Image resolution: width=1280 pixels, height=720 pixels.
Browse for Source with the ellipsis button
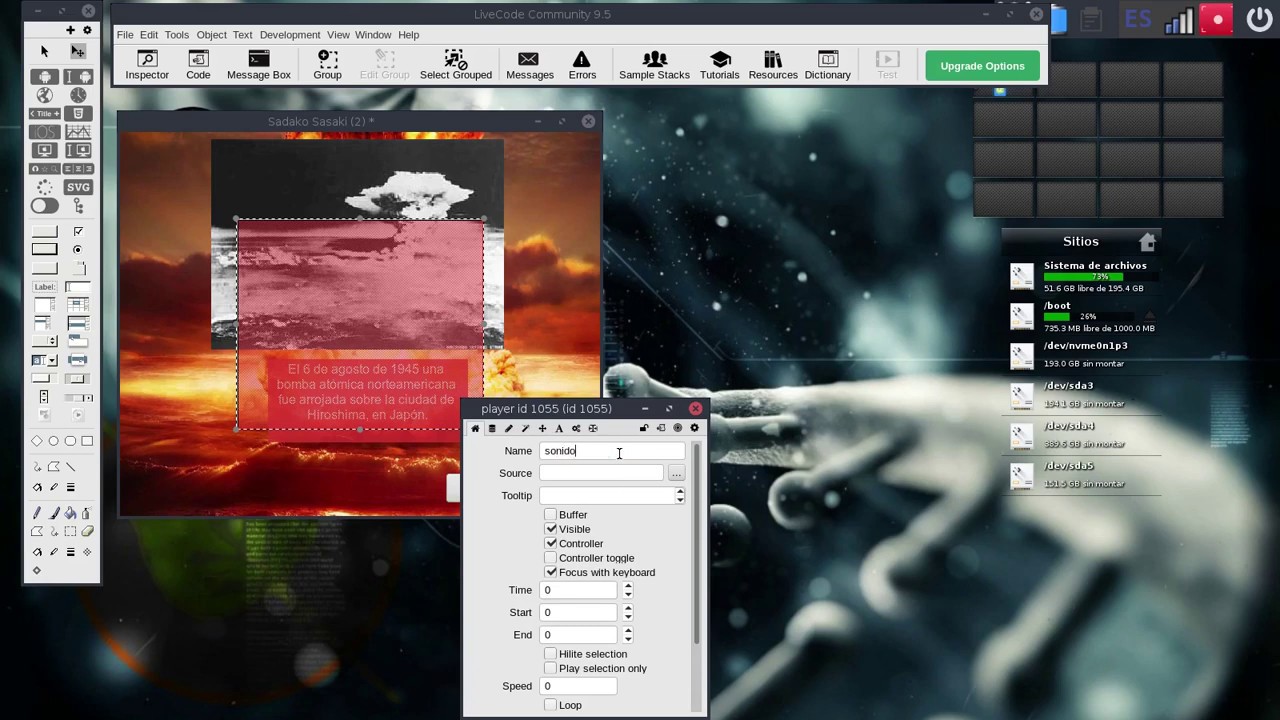[677, 473]
